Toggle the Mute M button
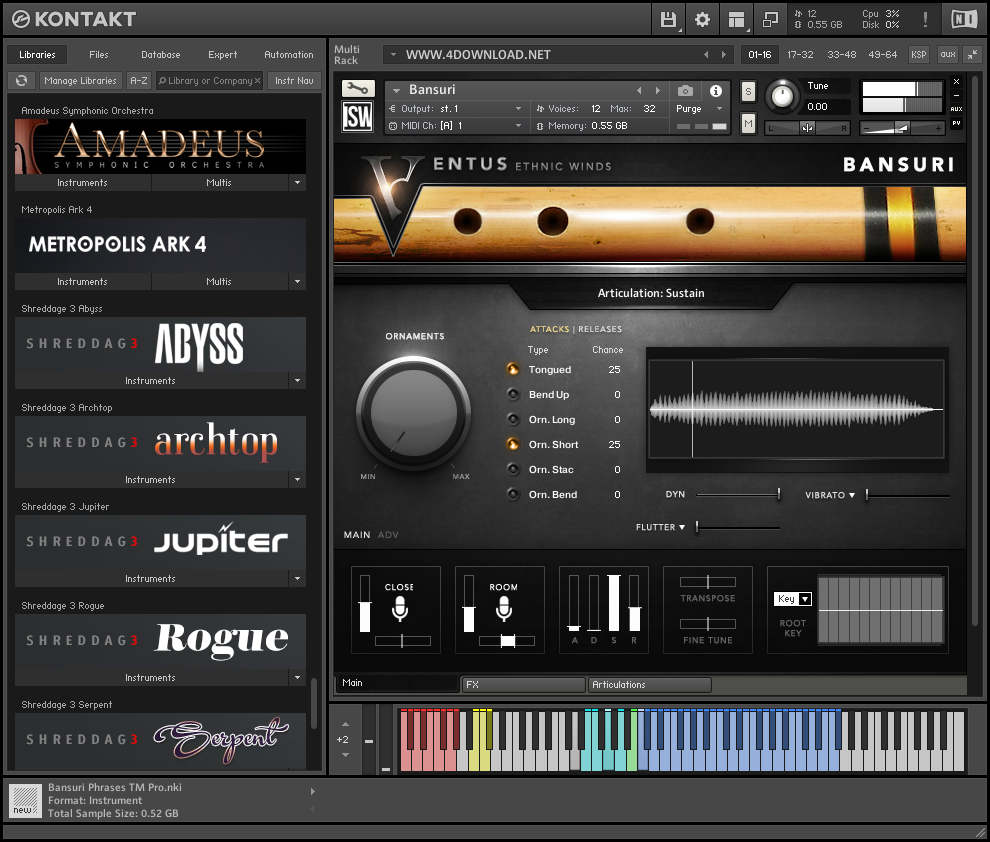The width and height of the screenshot is (990, 842). pyautogui.click(x=748, y=124)
